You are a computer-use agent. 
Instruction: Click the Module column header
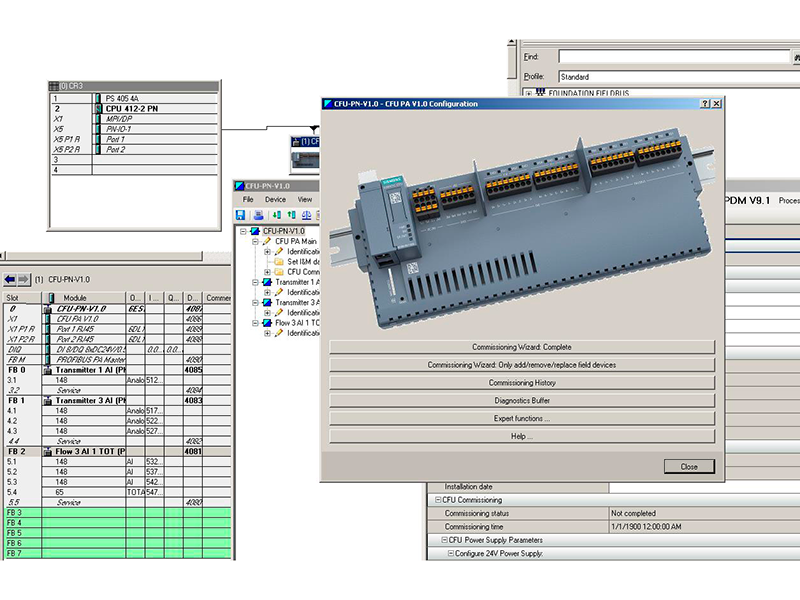pyautogui.click(x=84, y=297)
